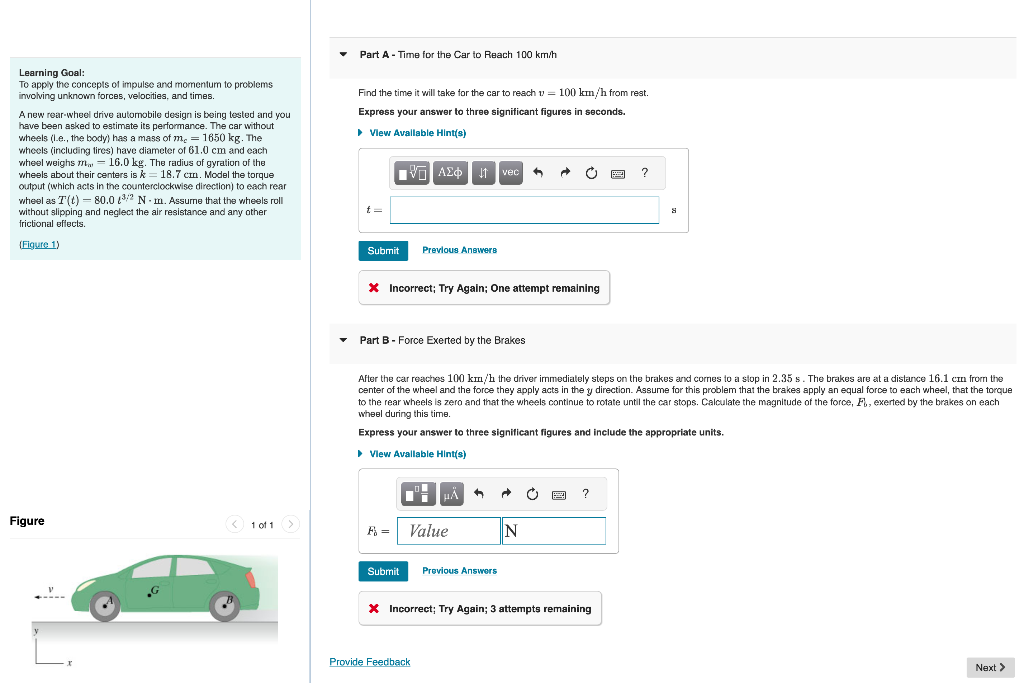Click inside the Value field for Fb

447,531
